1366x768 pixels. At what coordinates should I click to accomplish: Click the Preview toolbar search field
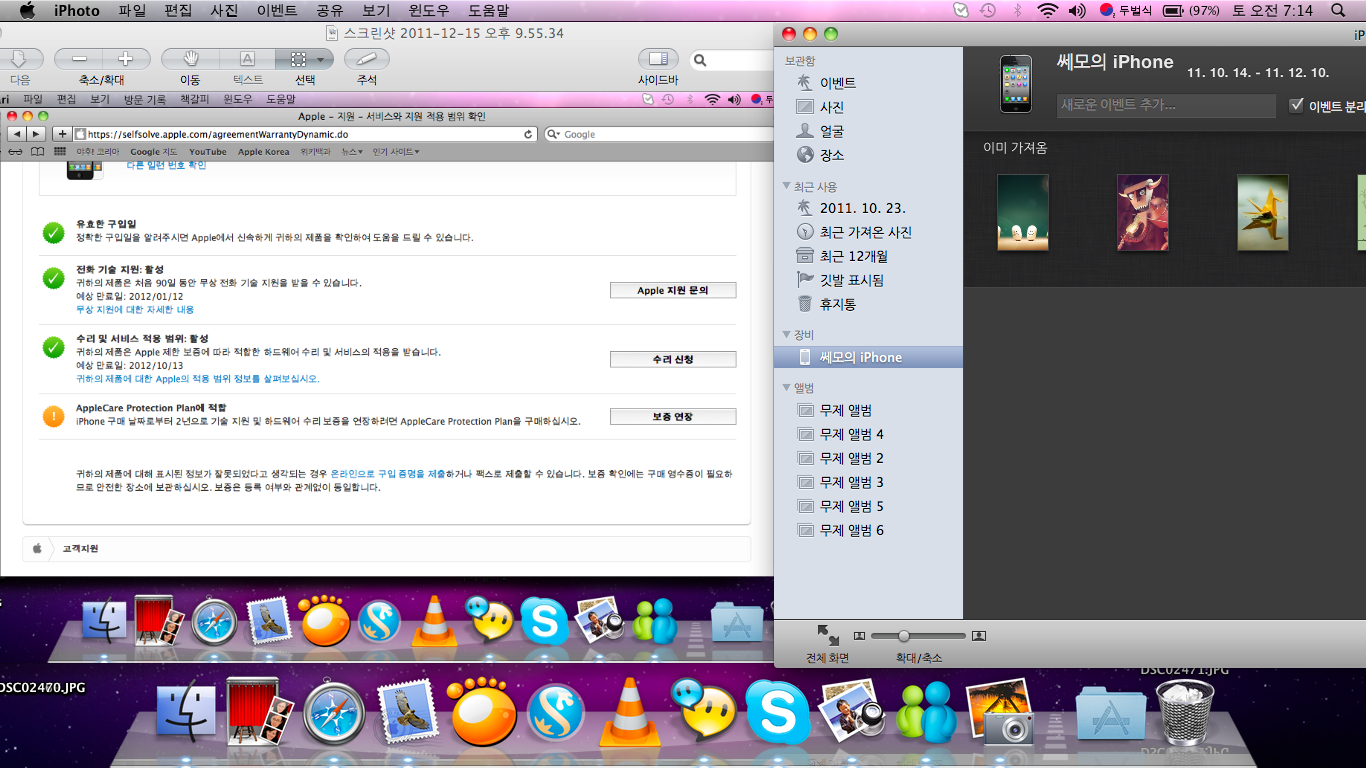732,60
